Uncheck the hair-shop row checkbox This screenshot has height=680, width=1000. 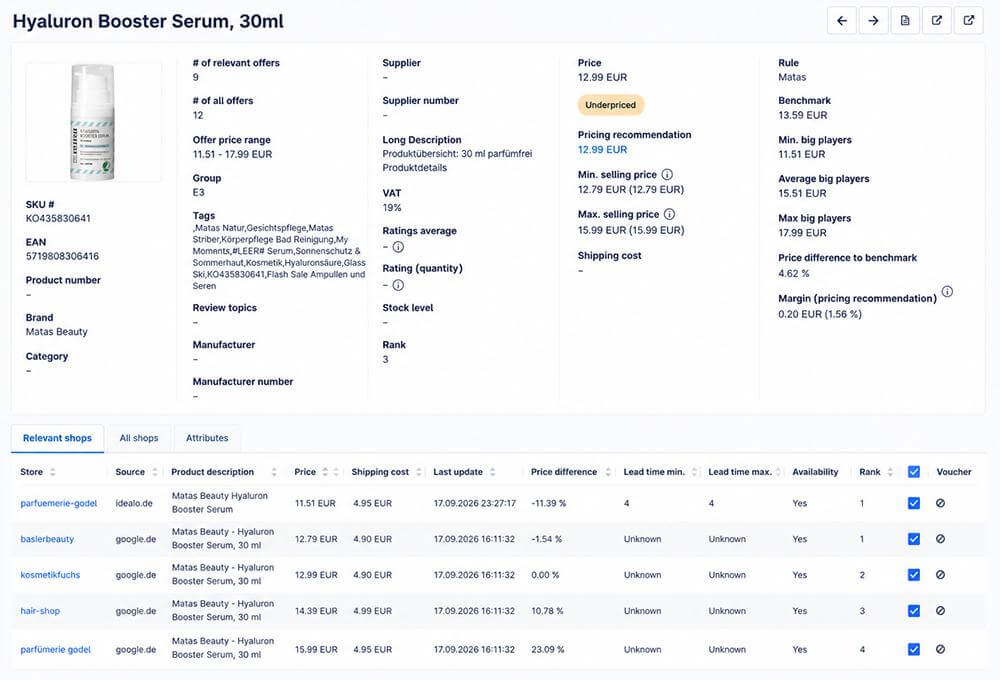tap(914, 610)
